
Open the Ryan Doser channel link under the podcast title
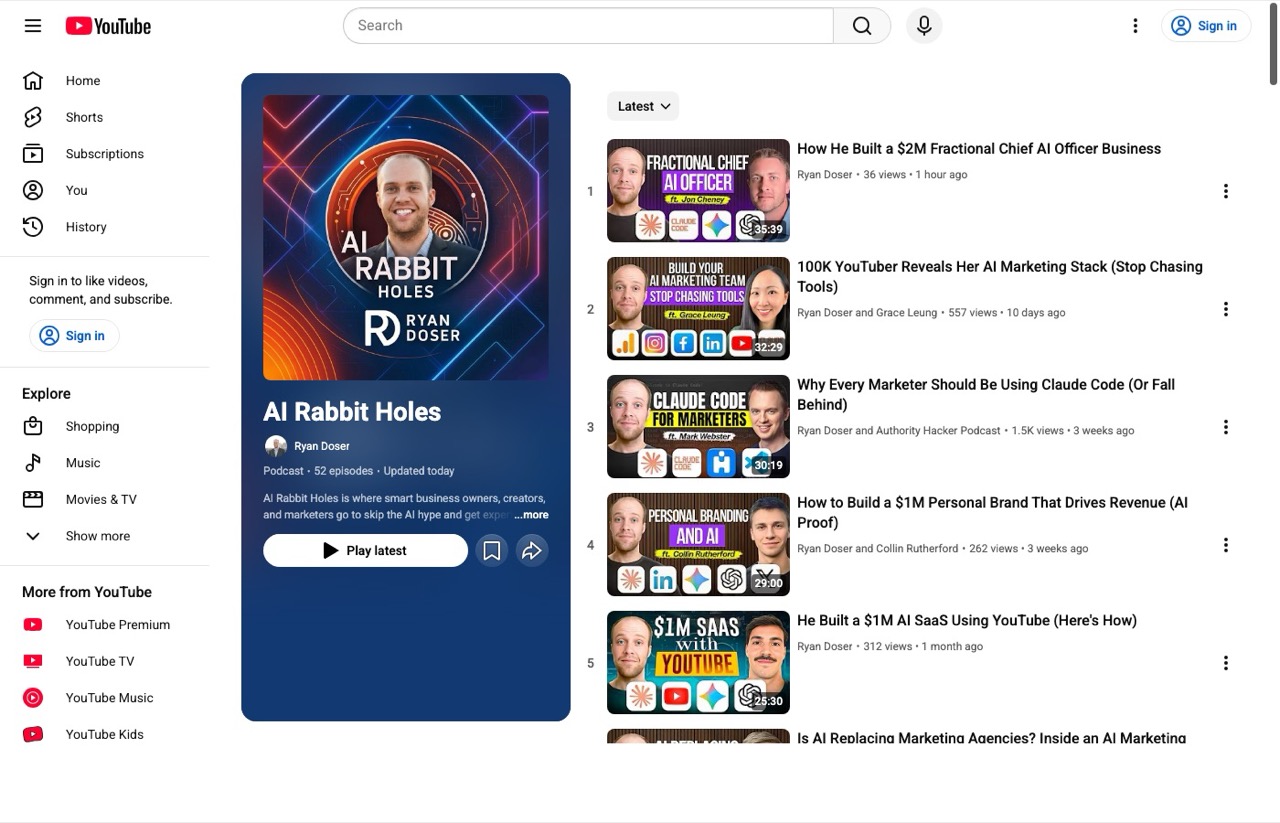322,446
